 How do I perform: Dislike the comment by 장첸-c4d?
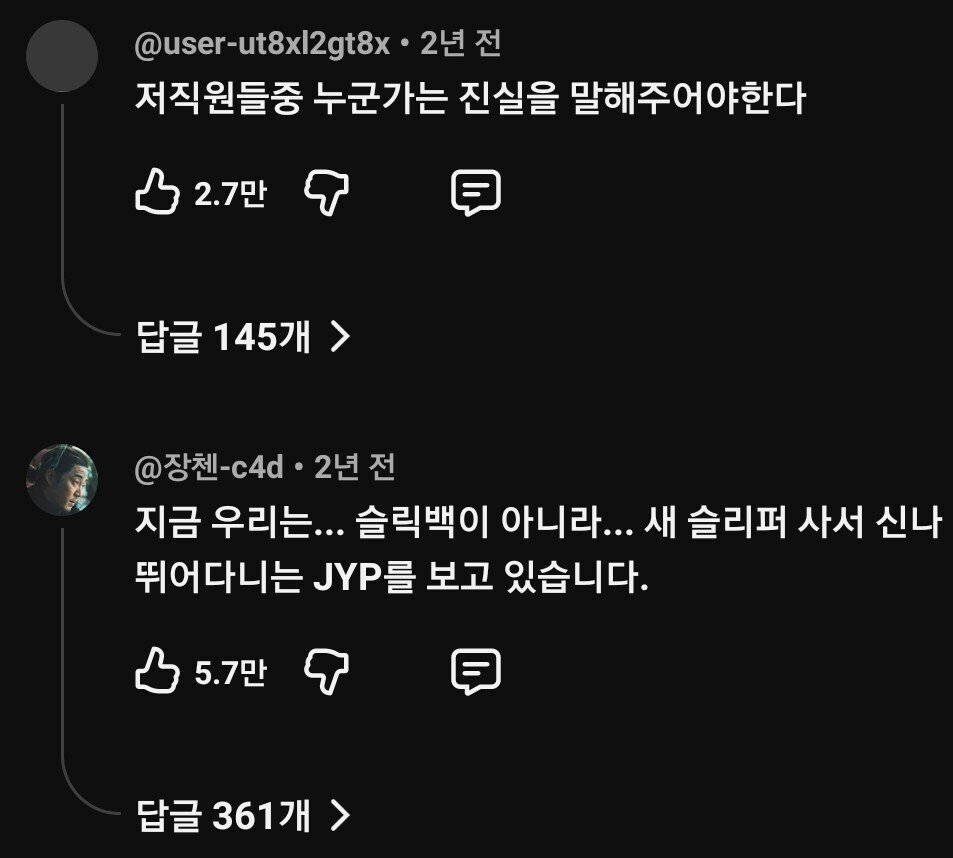326,671
